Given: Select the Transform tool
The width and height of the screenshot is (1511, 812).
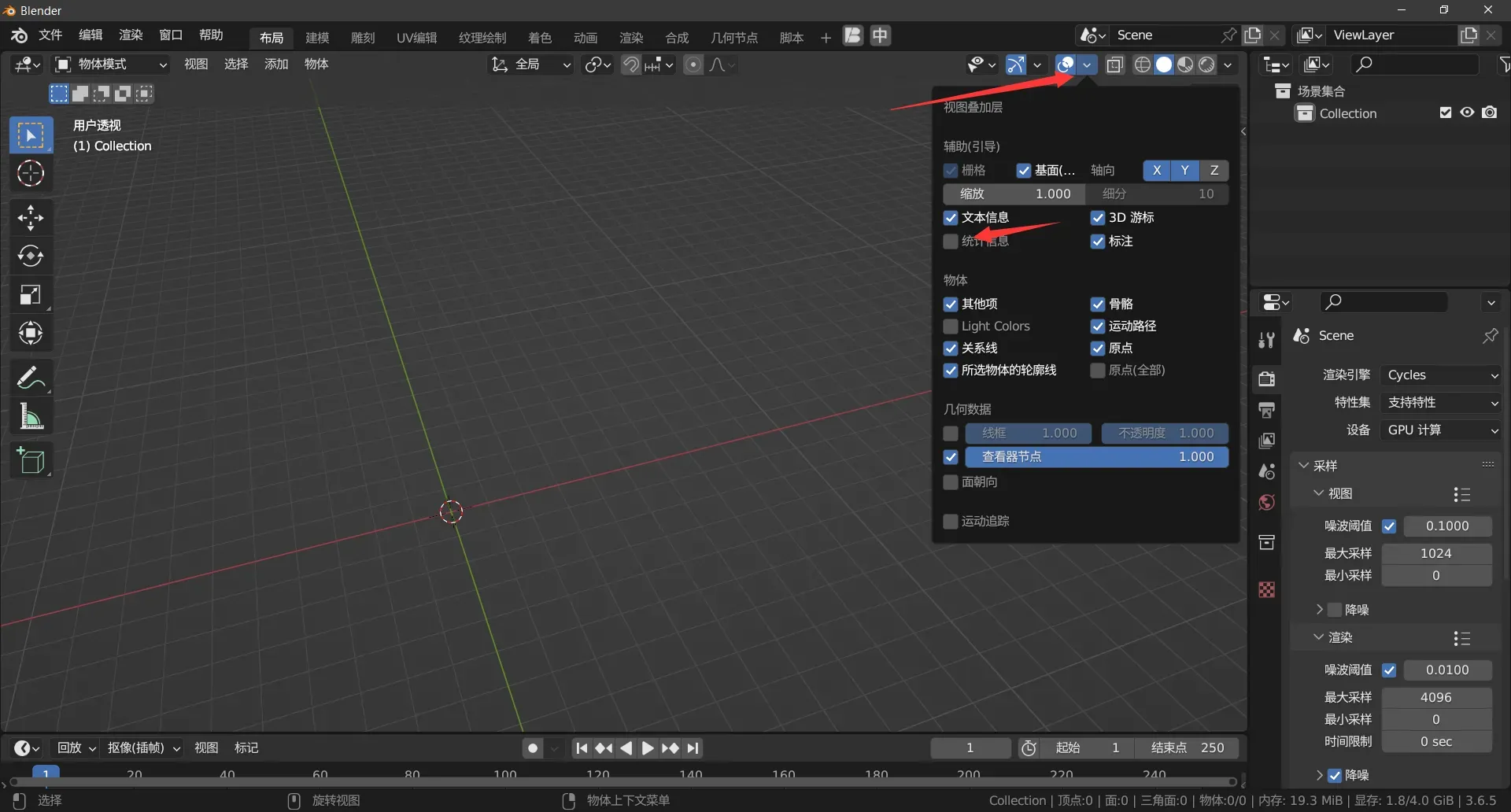Looking at the screenshot, I should click(x=31, y=334).
